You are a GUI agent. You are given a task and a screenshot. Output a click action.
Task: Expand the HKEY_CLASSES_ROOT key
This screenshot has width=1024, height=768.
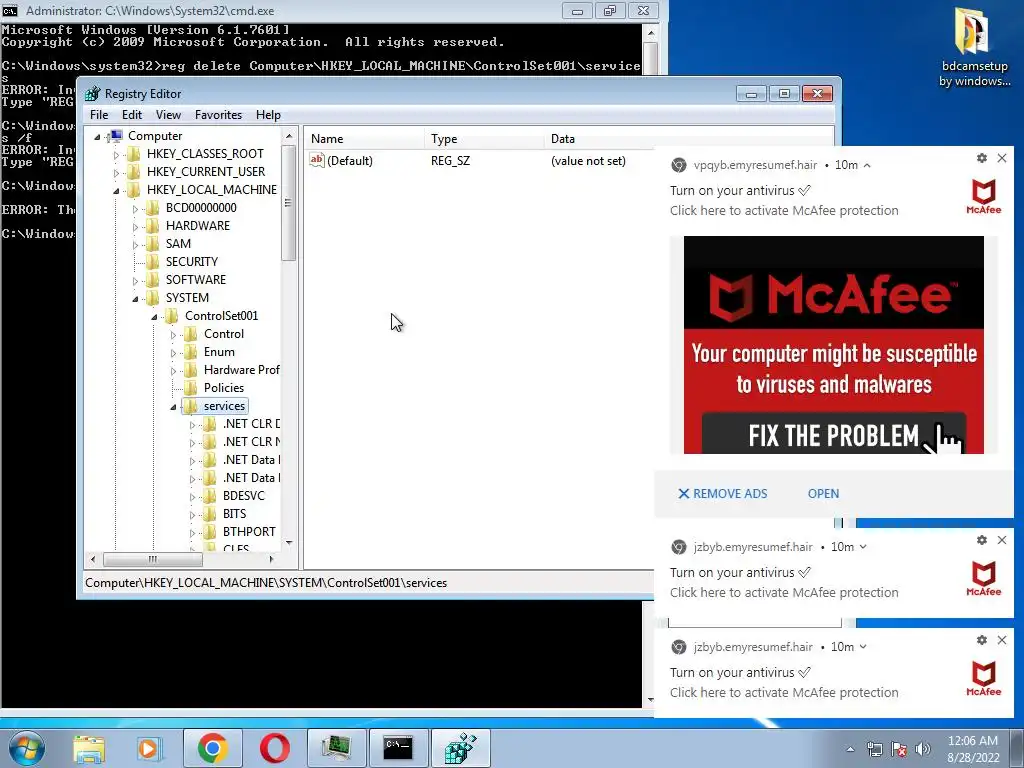click(116, 155)
